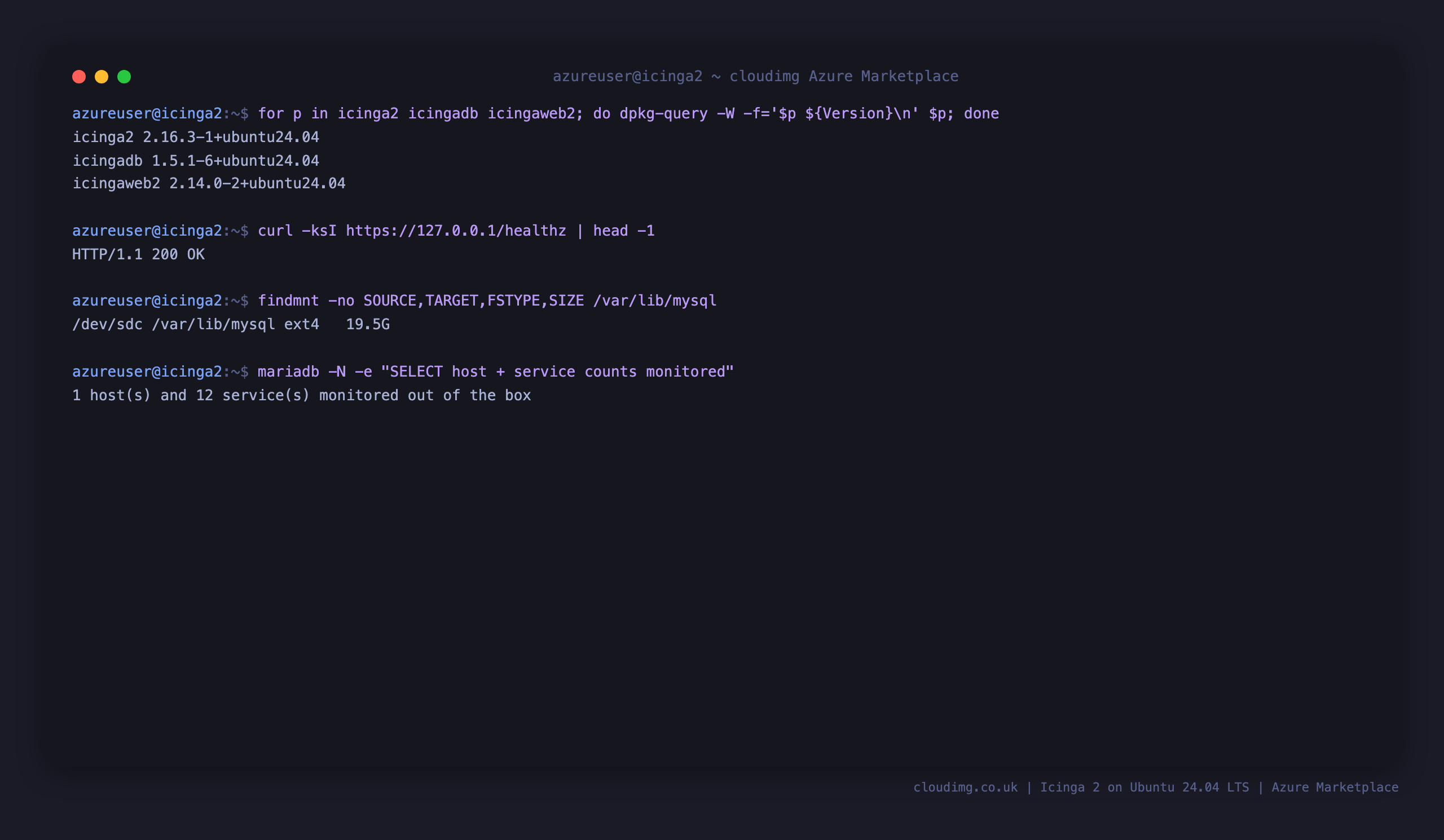Image resolution: width=1444 pixels, height=840 pixels.
Task: Select the 'icingaweb2 2.14.0-2+ubuntu24.04' output line
Action: (209, 183)
